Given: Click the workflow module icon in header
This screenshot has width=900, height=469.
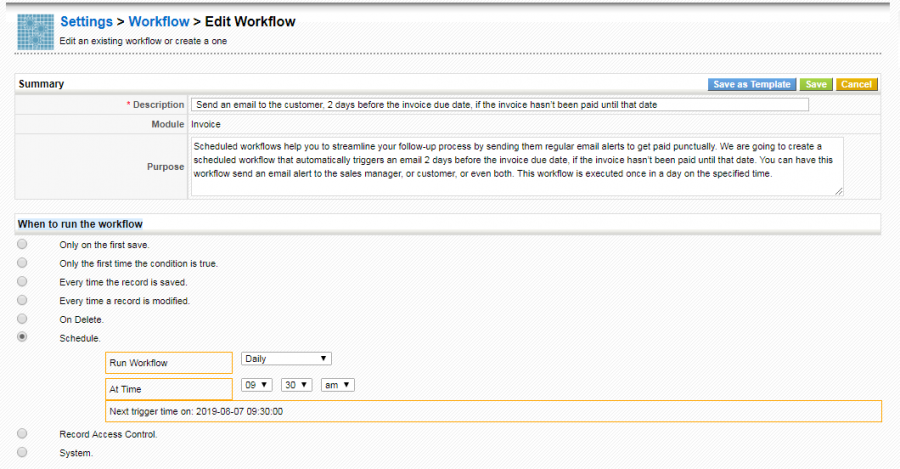Looking at the screenshot, I should (x=36, y=31).
